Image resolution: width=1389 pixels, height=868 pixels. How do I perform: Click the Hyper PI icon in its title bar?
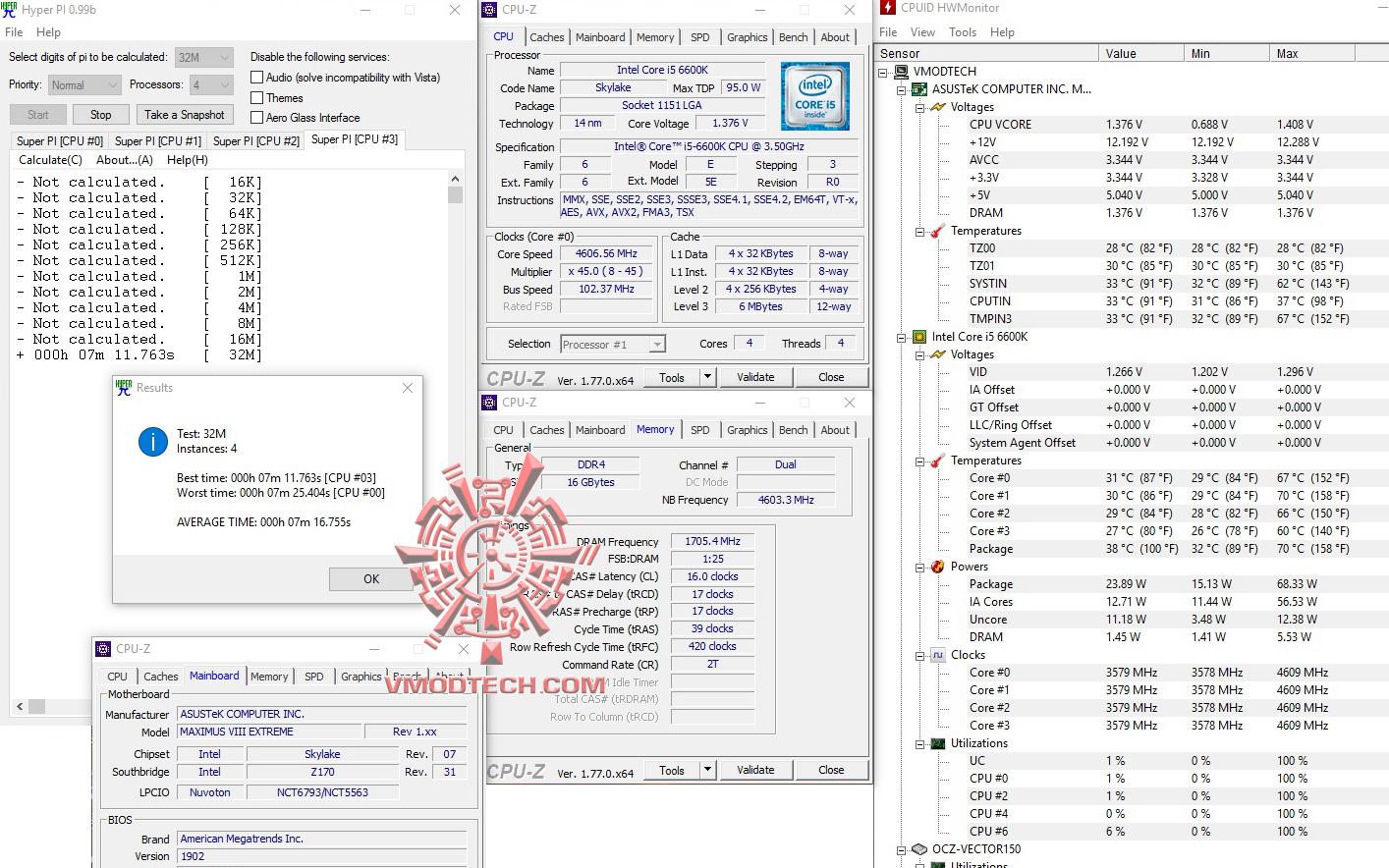(x=10, y=9)
